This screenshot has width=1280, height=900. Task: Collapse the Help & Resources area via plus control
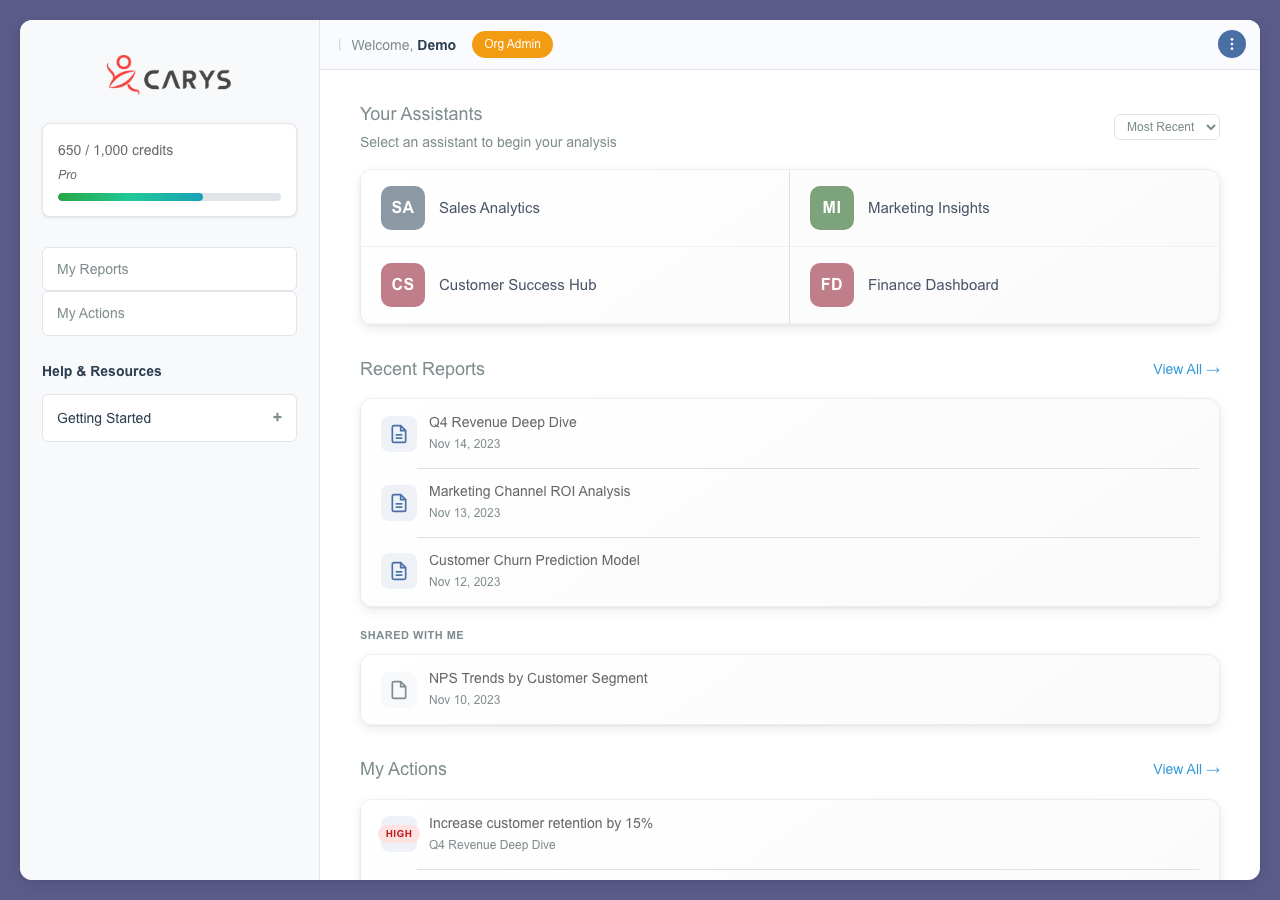(277, 417)
